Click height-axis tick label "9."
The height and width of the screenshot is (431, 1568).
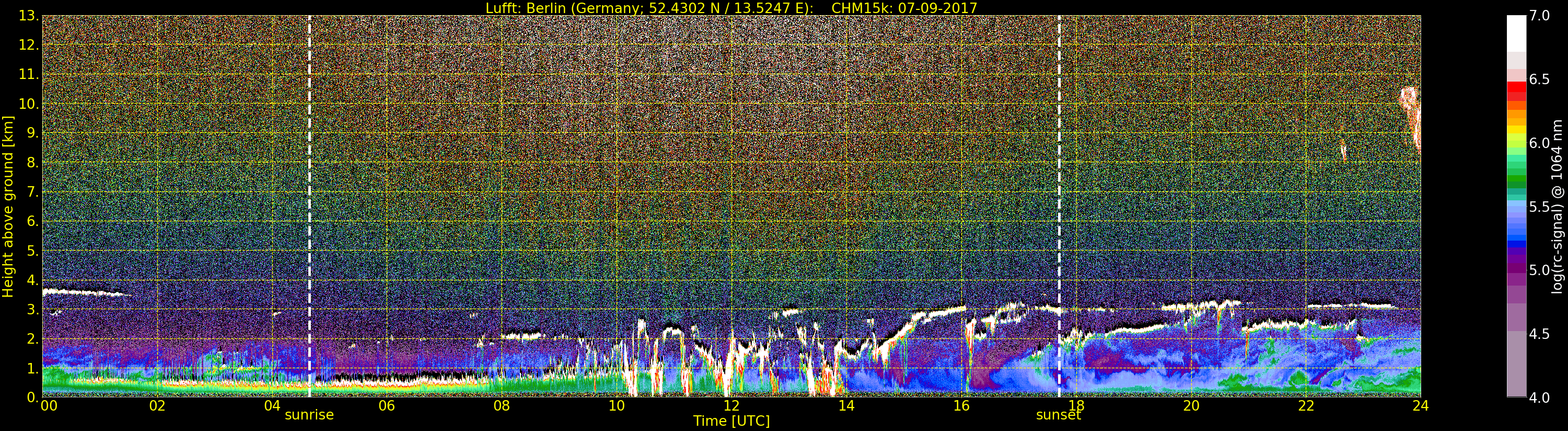click(33, 133)
